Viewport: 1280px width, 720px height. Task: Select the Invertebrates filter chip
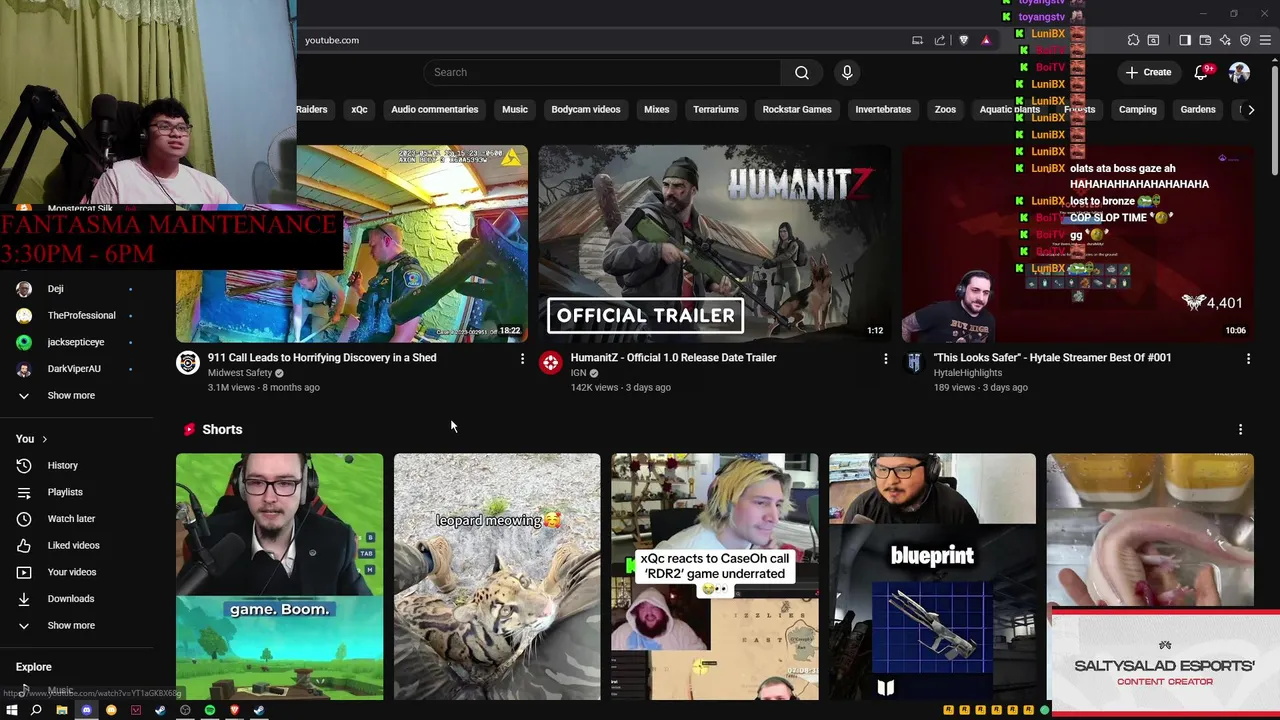coord(883,109)
